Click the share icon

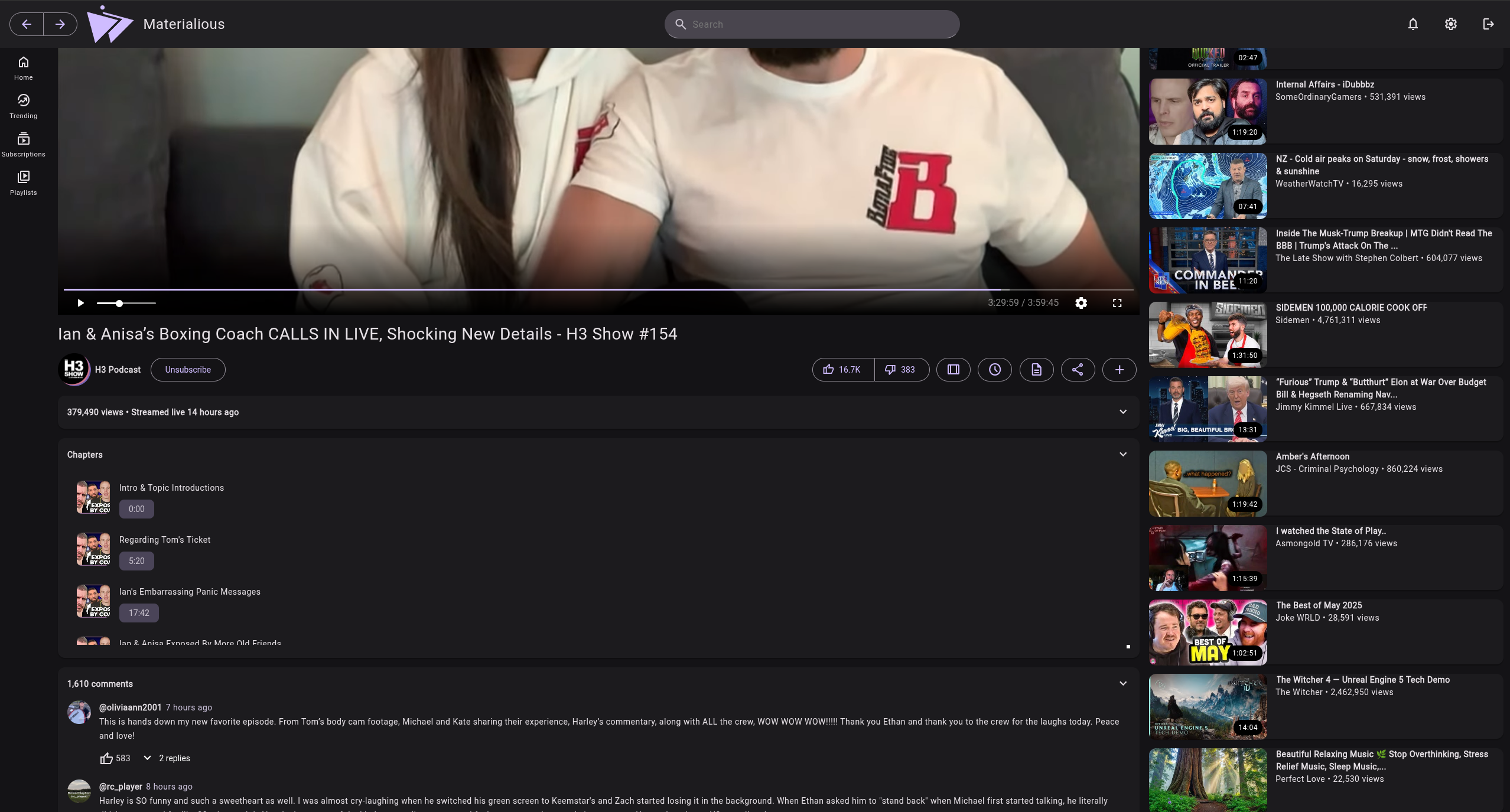point(1078,370)
